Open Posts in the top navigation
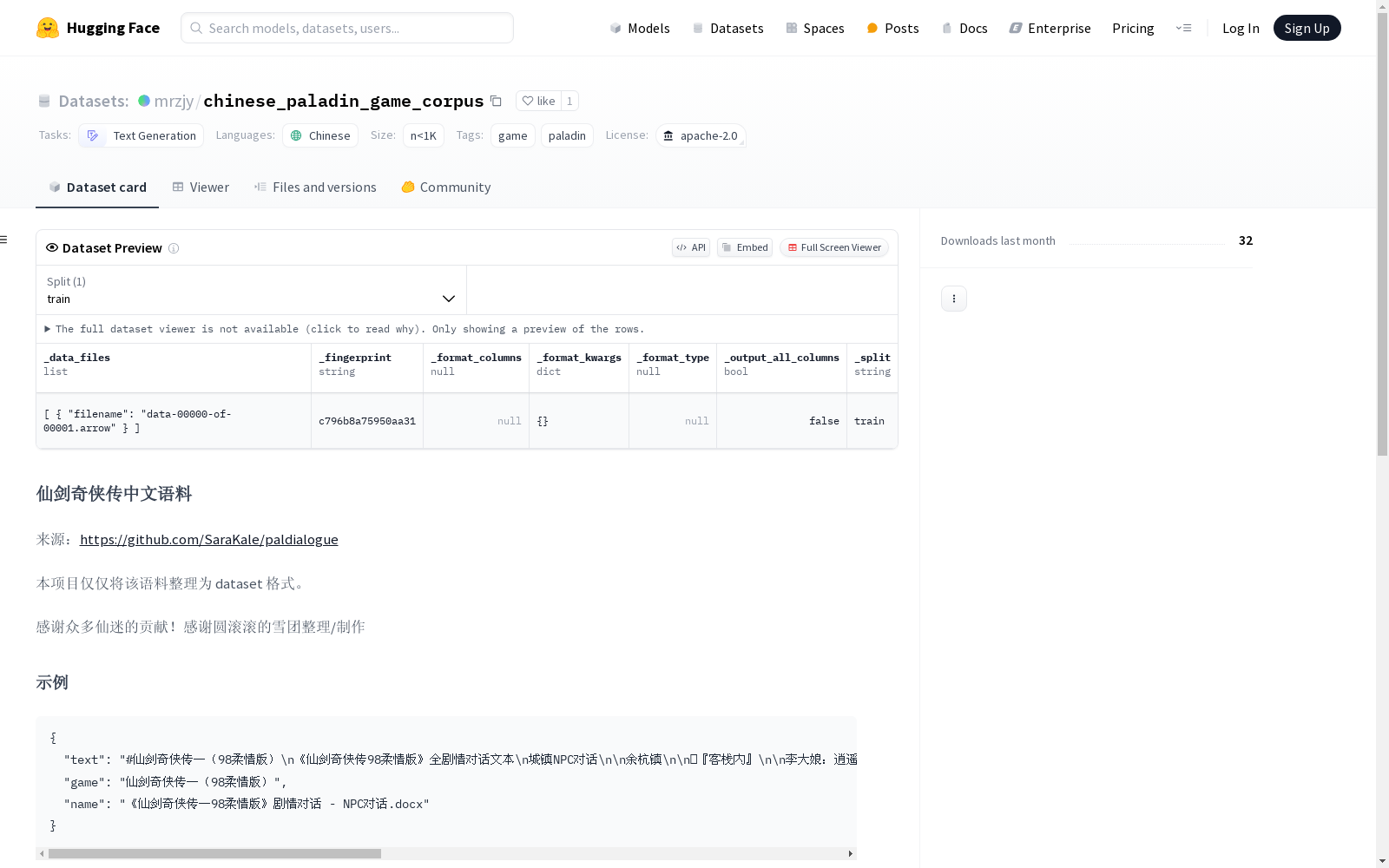Image resolution: width=1389 pixels, height=868 pixels. point(892,28)
